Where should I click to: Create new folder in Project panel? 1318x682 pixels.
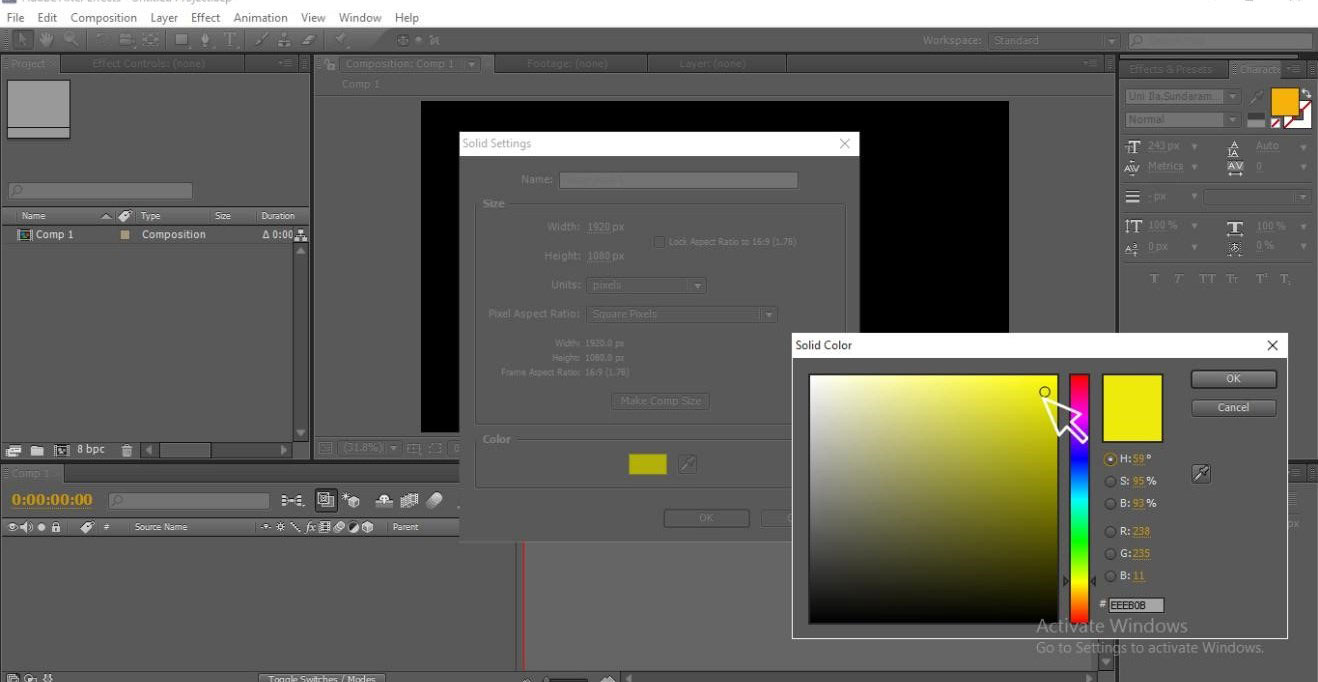click(x=37, y=450)
